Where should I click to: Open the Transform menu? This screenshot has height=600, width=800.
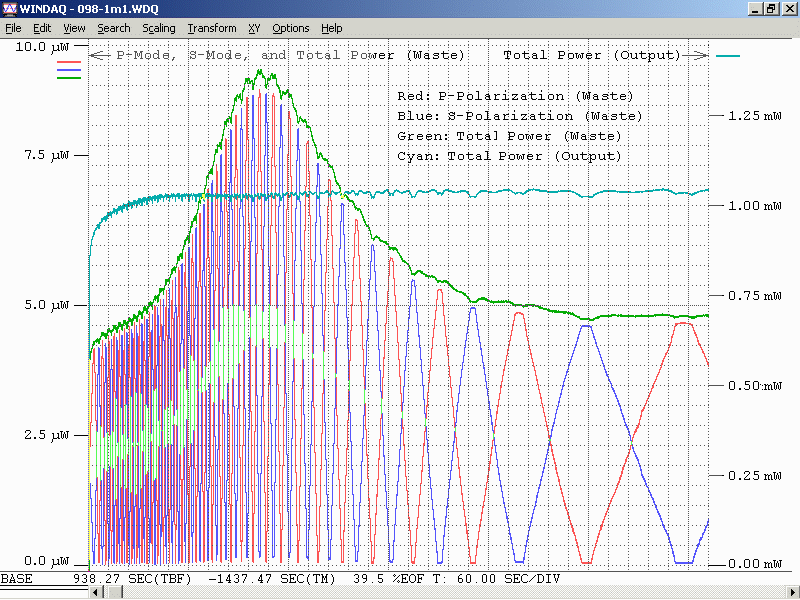click(212, 28)
